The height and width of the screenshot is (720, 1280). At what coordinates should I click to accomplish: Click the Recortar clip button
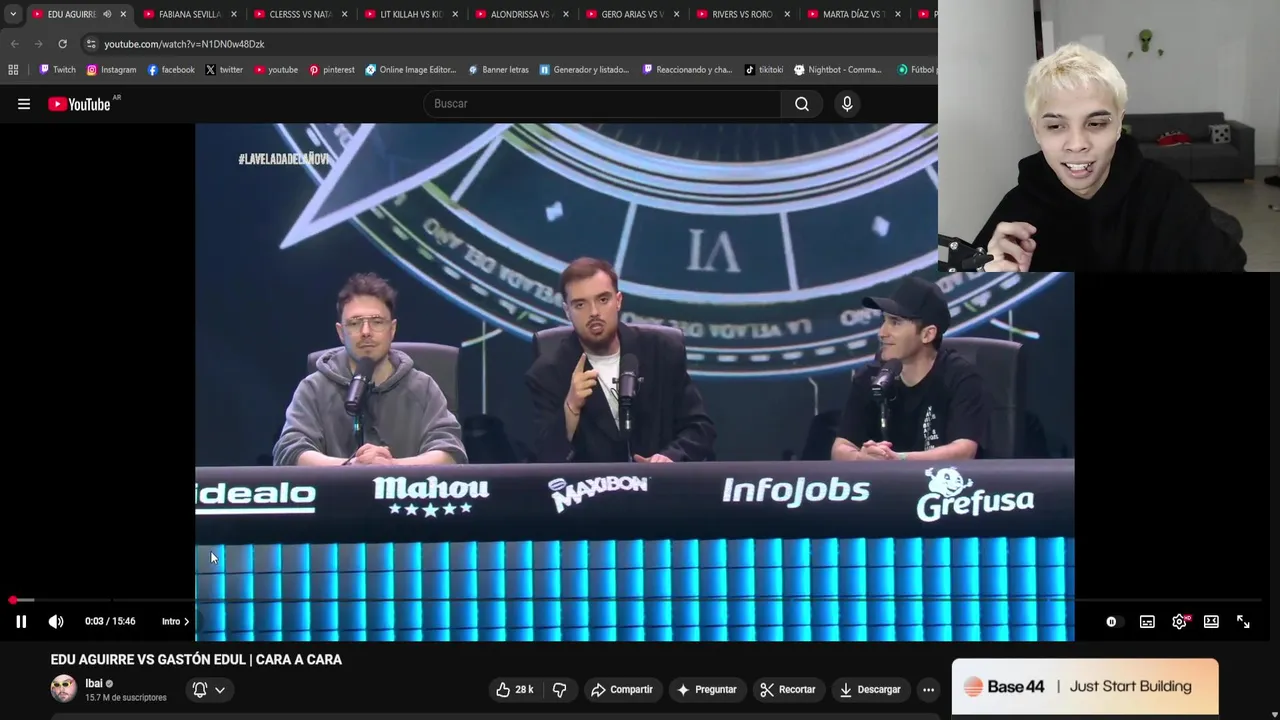click(787, 689)
